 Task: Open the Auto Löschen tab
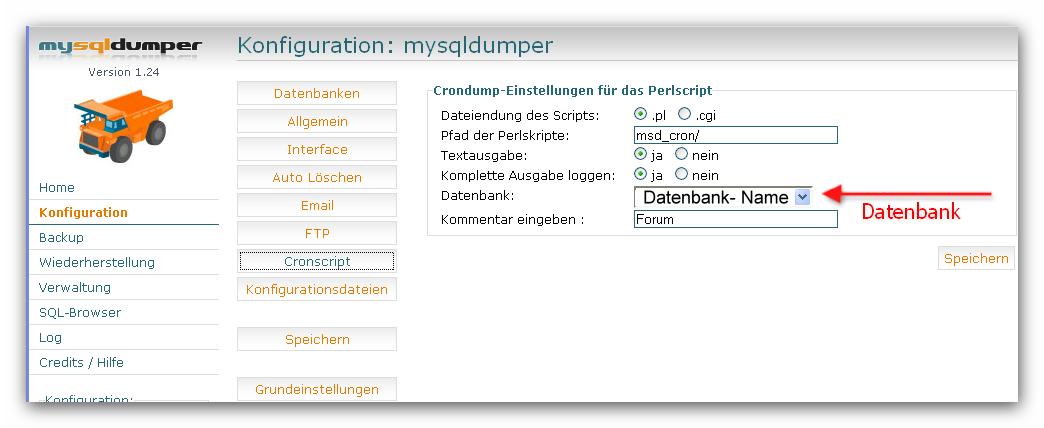[x=316, y=178]
